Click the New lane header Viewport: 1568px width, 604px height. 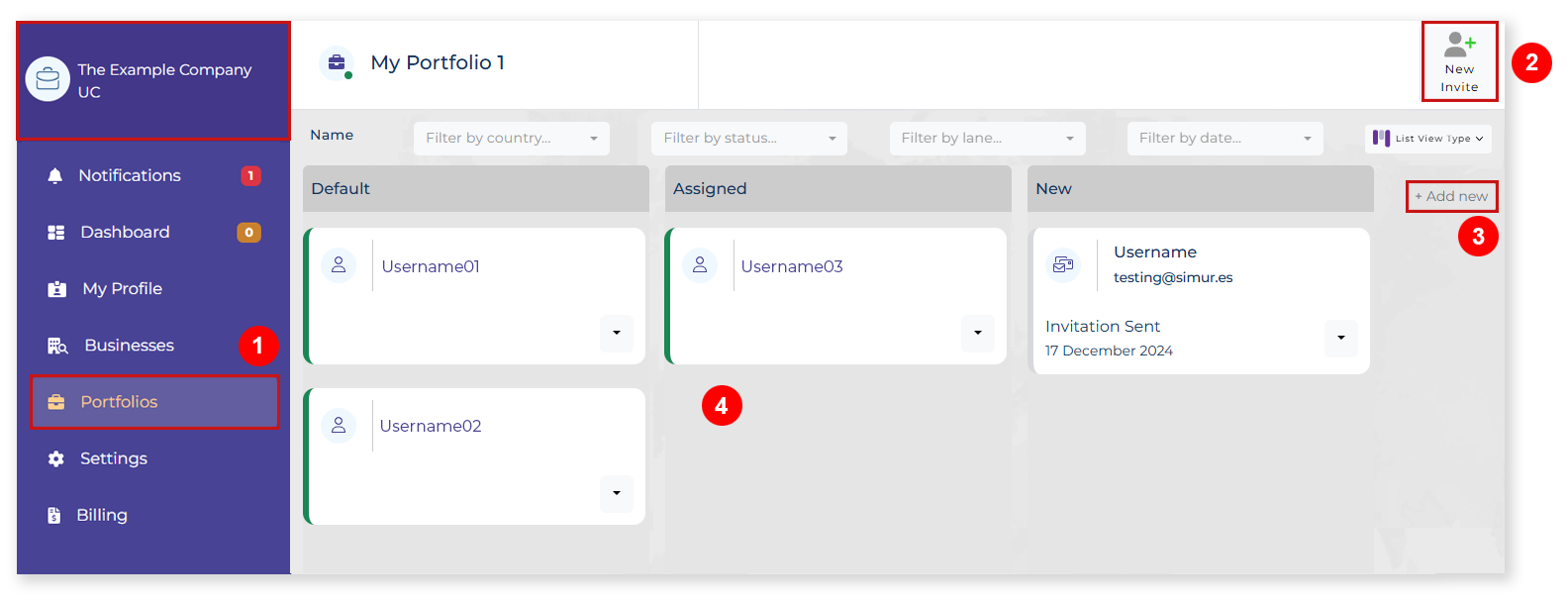click(1201, 188)
